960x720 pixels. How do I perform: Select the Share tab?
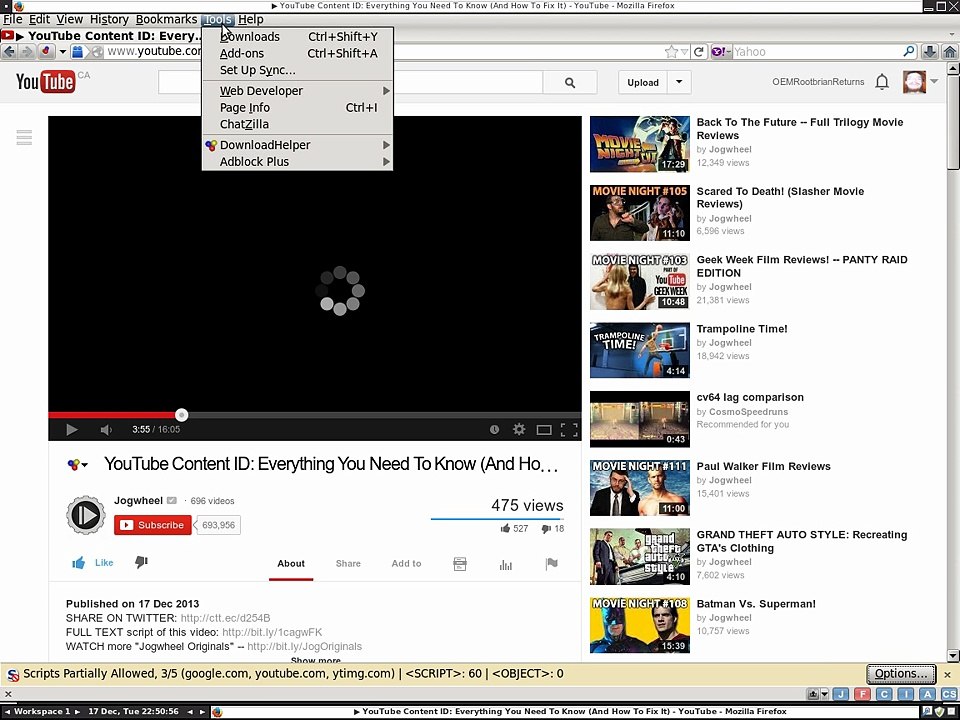[x=348, y=564]
